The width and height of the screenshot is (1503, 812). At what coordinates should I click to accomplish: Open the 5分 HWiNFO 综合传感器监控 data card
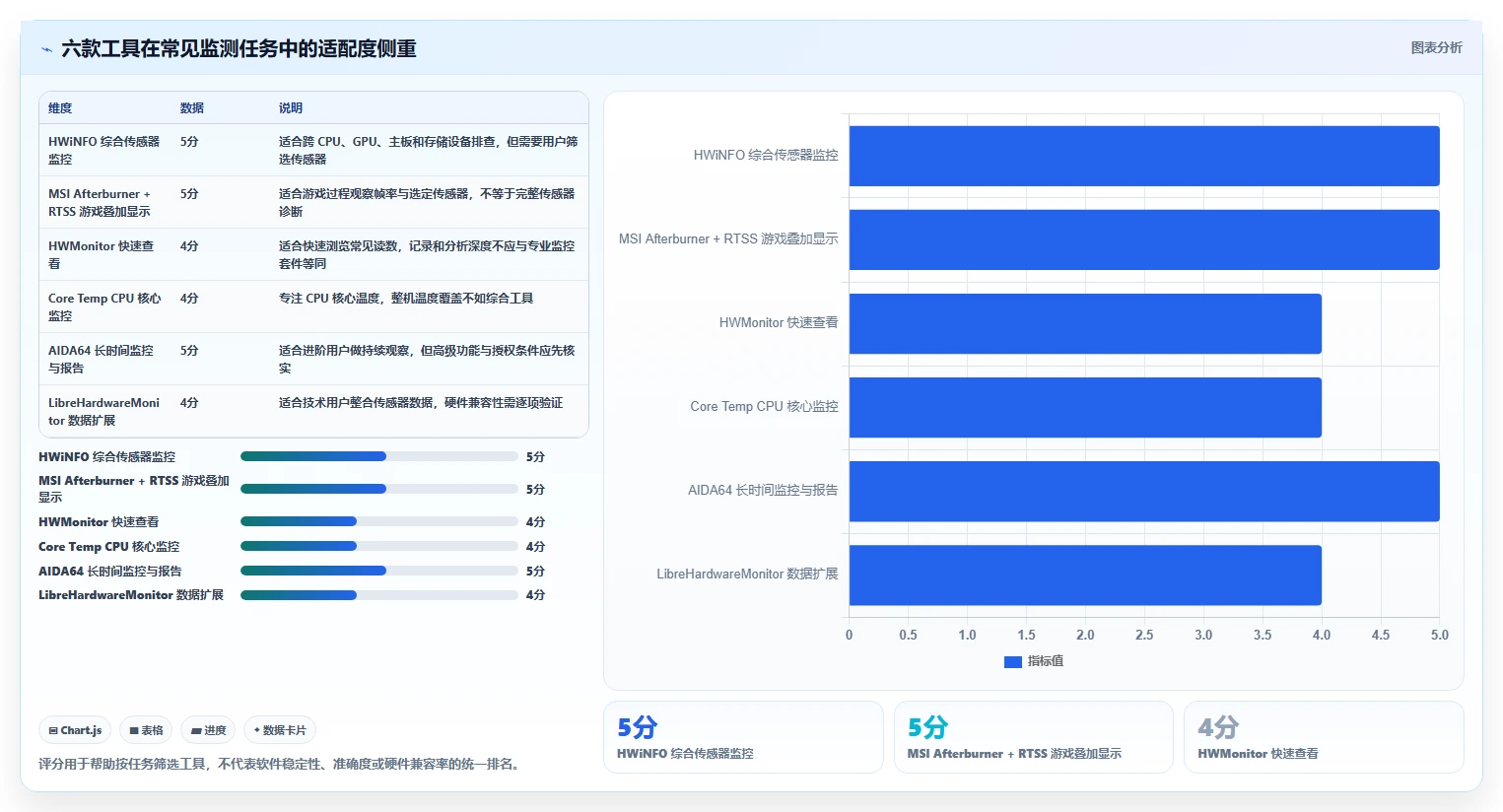(743, 737)
